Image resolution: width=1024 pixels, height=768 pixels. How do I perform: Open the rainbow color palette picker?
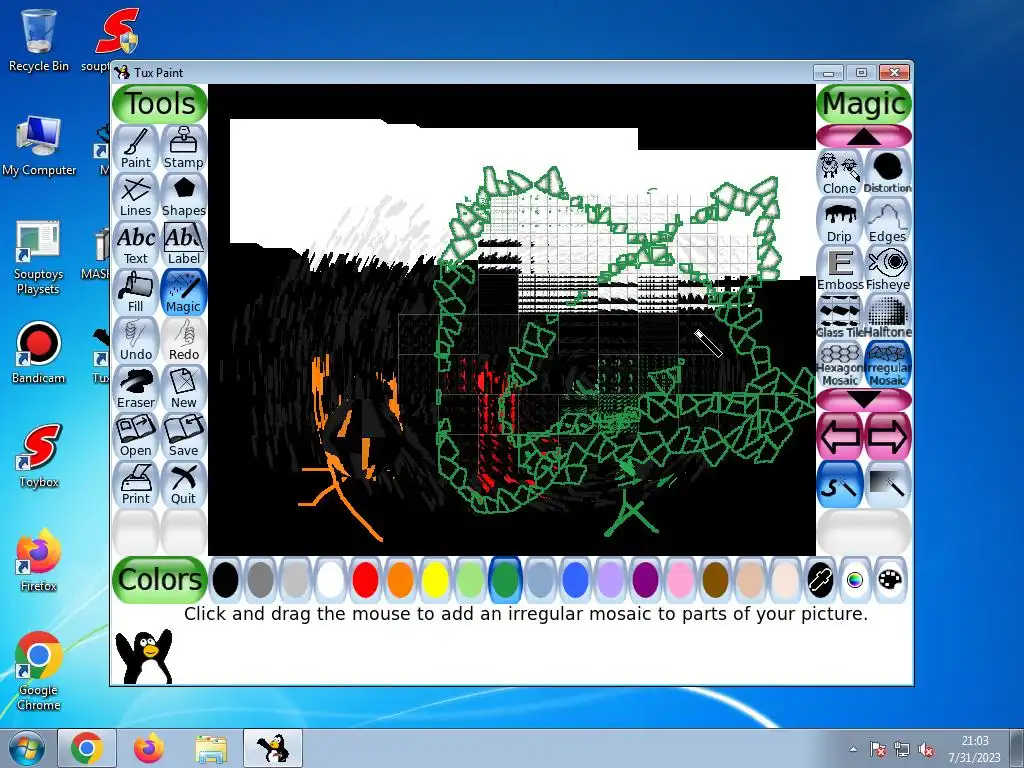855,580
